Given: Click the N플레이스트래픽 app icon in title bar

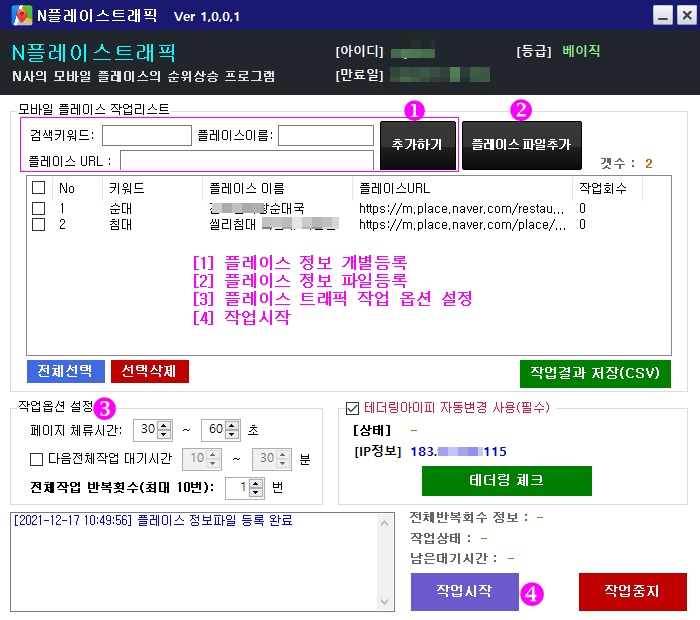Looking at the screenshot, I should [21, 16].
